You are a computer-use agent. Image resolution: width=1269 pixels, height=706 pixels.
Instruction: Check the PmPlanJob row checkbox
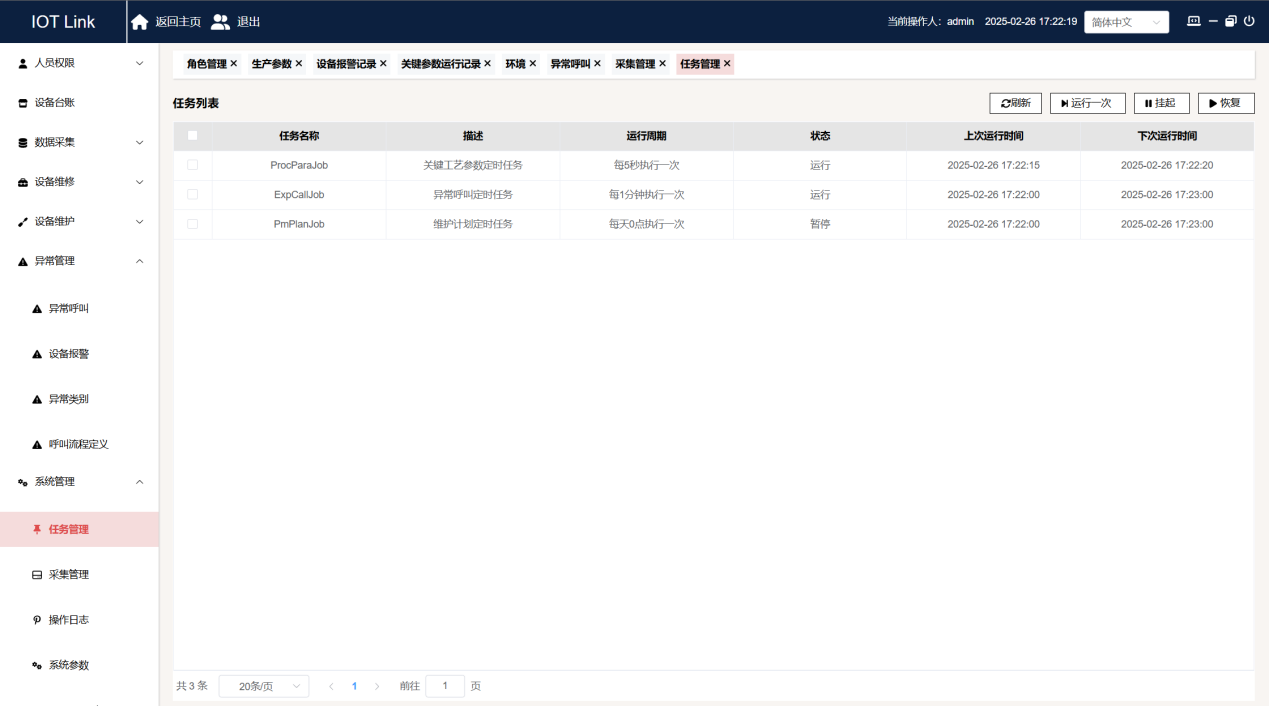(192, 224)
